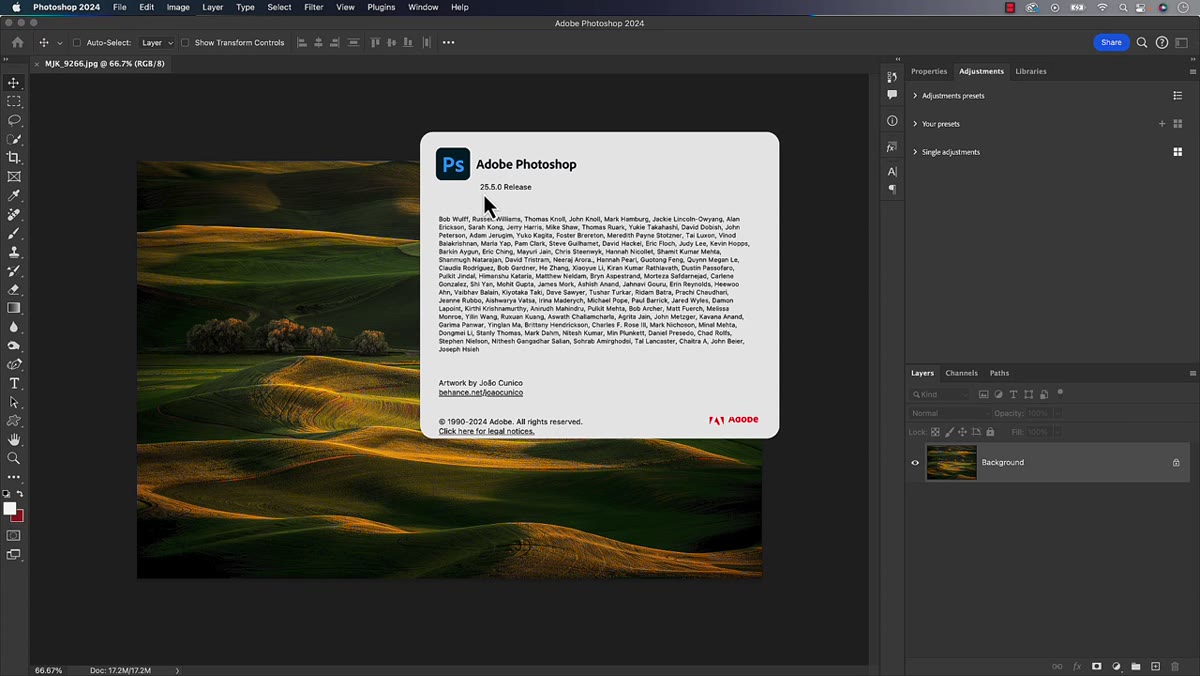1200x676 pixels.
Task: Toggle layer filtering on/off switch
Action: (1060, 392)
